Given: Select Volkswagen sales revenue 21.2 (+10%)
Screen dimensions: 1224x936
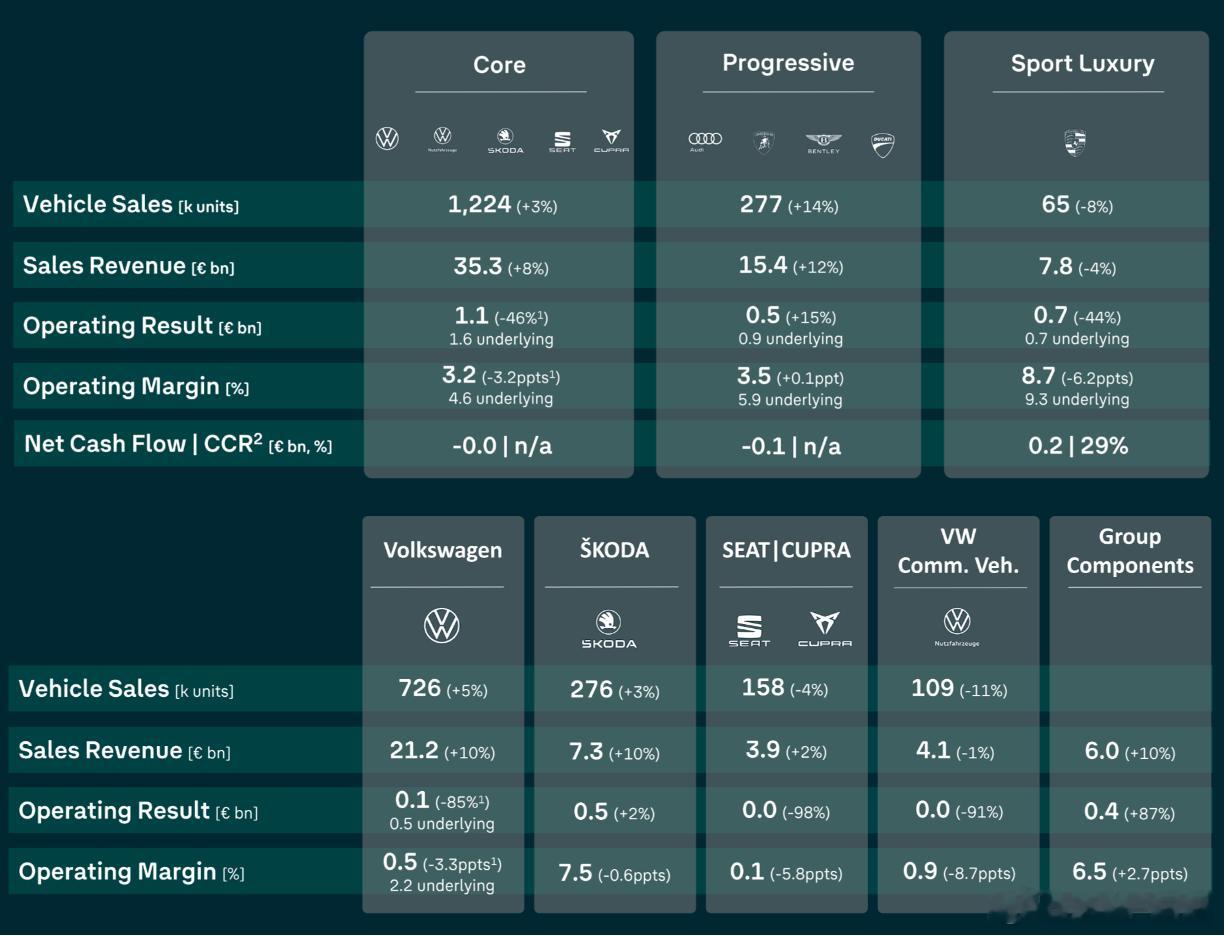Looking at the screenshot, I should click(442, 751).
